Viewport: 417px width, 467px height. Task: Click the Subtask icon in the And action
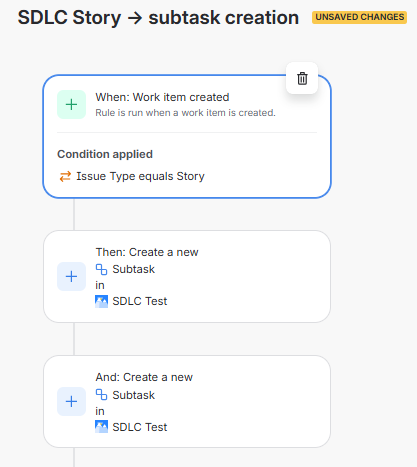(x=101, y=395)
